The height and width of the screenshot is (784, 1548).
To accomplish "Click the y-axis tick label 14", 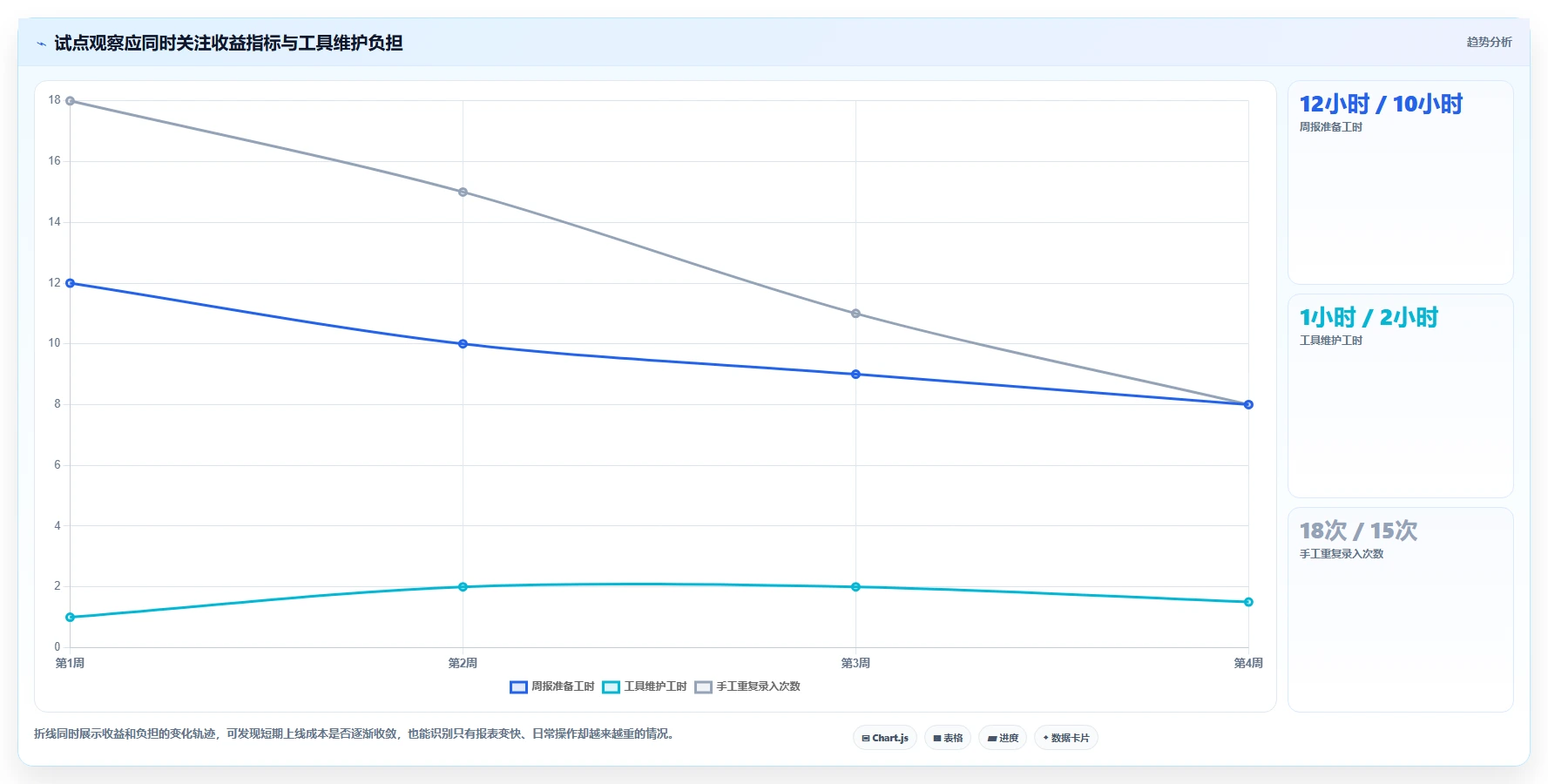I will (x=55, y=222).
